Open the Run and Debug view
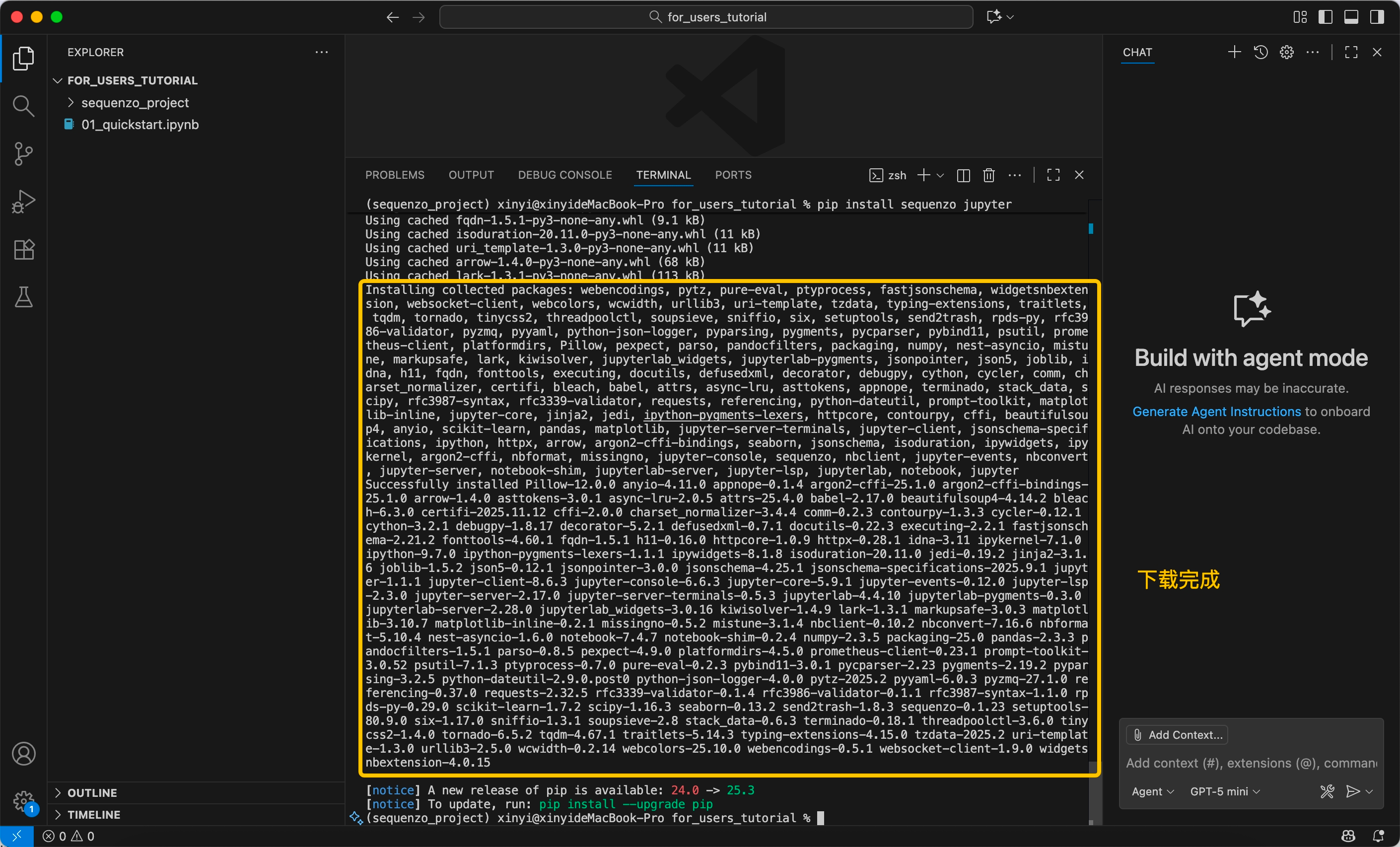The width and height of the screenshot is (1400, 847). tap(23, 201)
